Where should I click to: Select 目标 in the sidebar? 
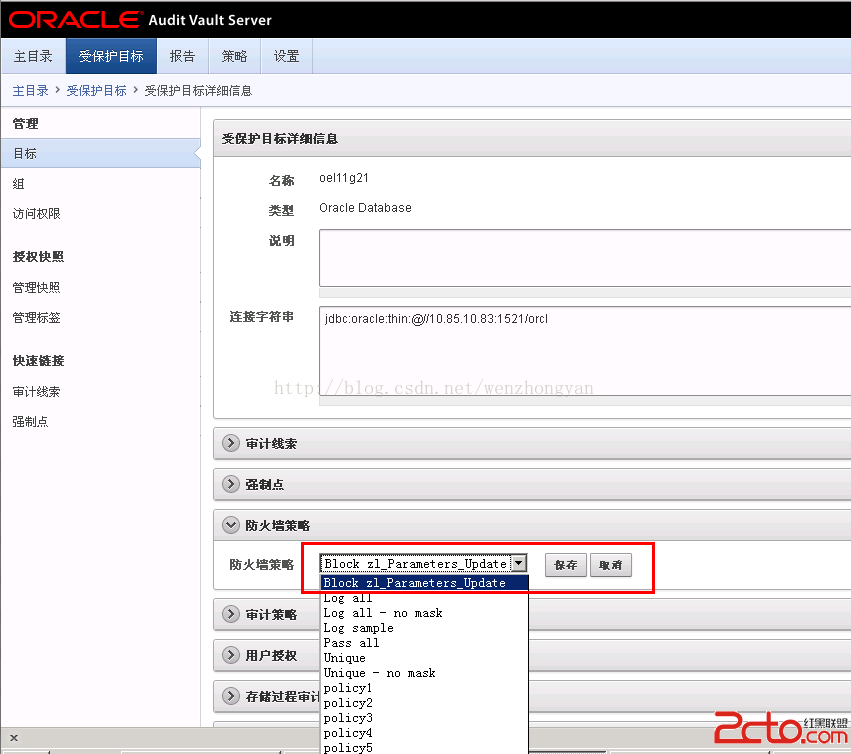[x=100, y=154]
